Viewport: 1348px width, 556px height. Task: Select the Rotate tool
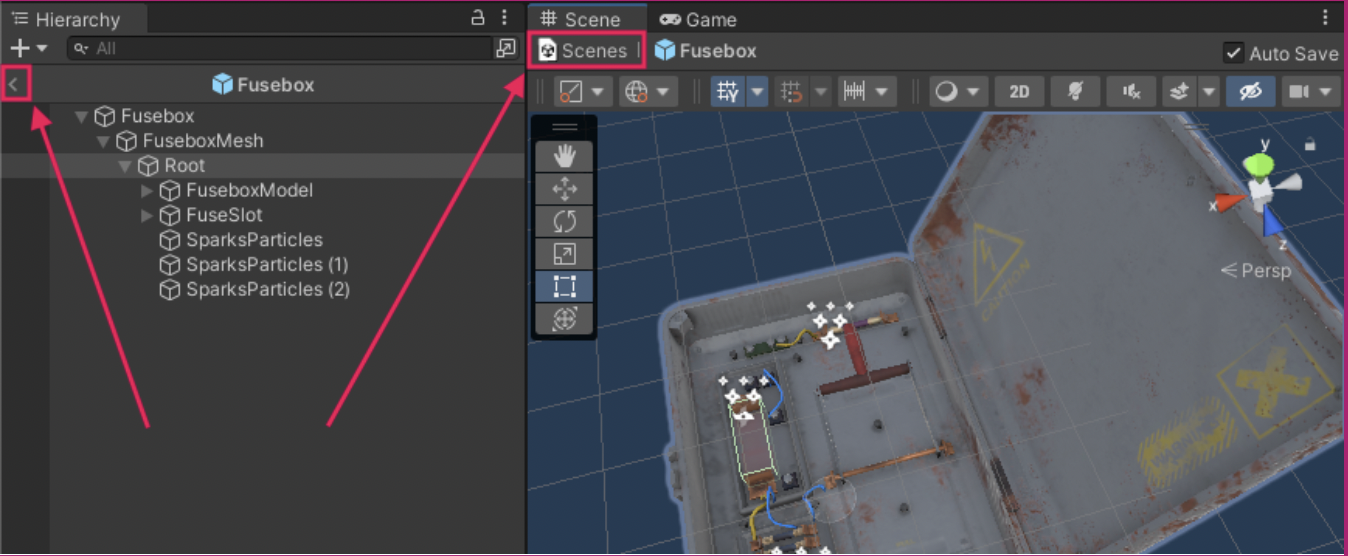(565, 220)
